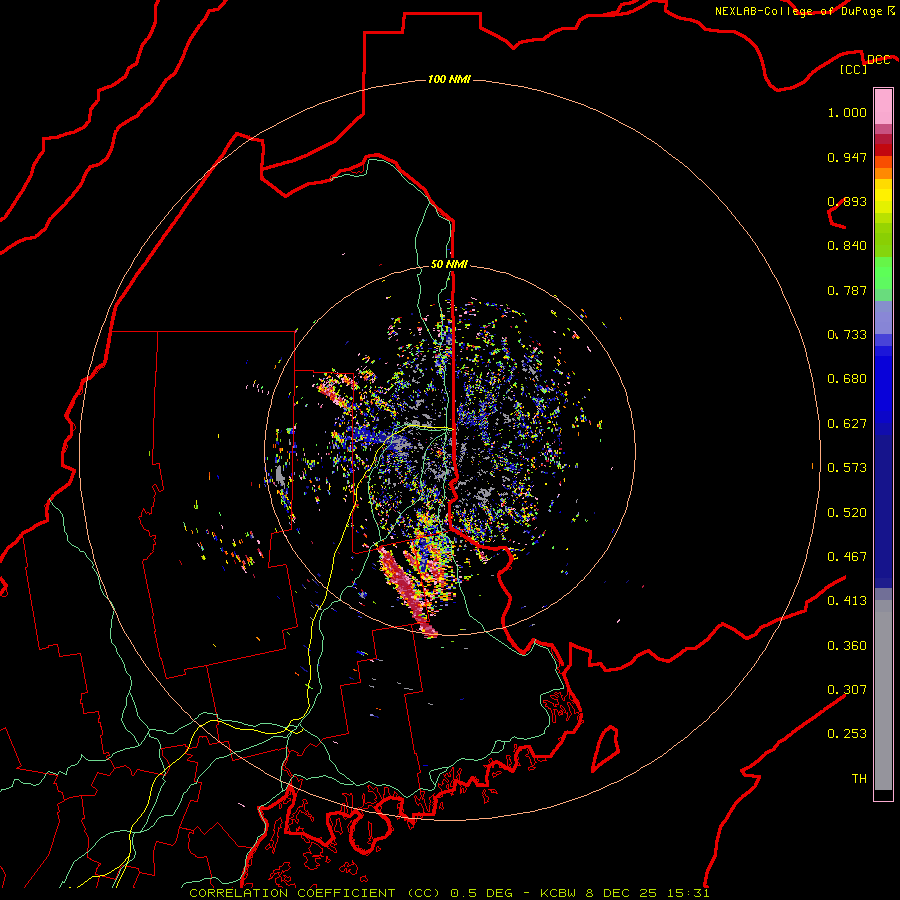900x900 pixels.
Task: Click the gray lower segment of color bar
Action: tap(883, 695)
